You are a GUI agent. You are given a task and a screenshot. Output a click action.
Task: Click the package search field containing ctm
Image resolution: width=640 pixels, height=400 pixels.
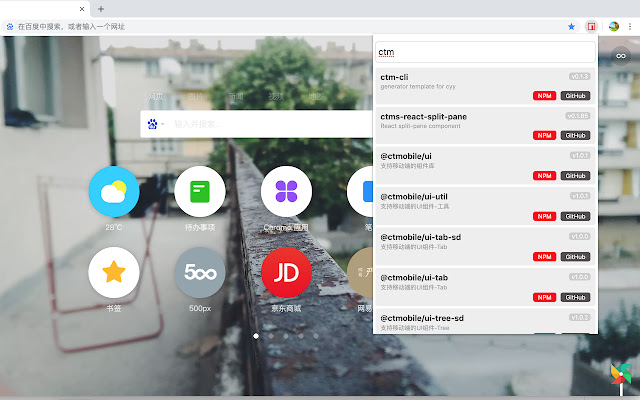(485, 52)
